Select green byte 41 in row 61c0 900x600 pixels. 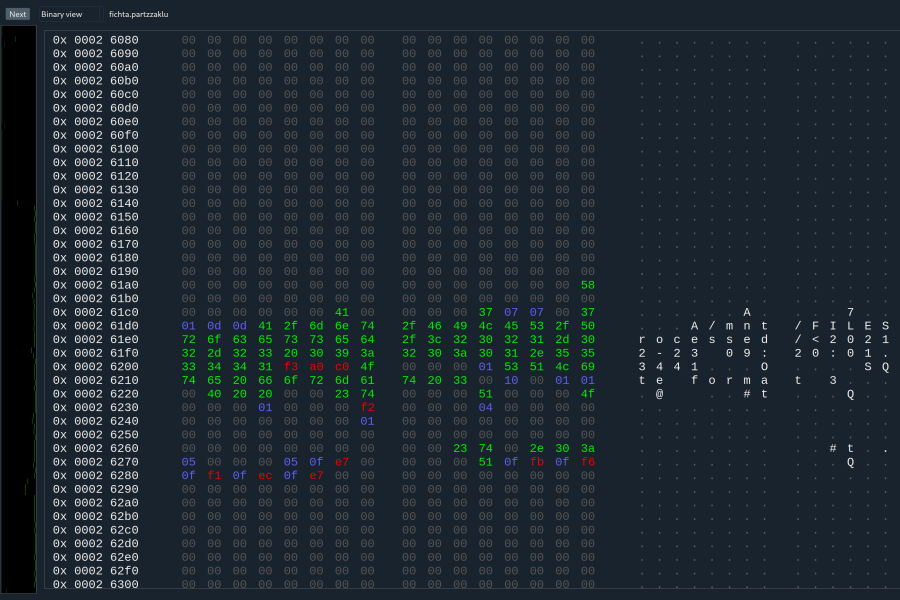pyautogui.click(x=342, y=313)
